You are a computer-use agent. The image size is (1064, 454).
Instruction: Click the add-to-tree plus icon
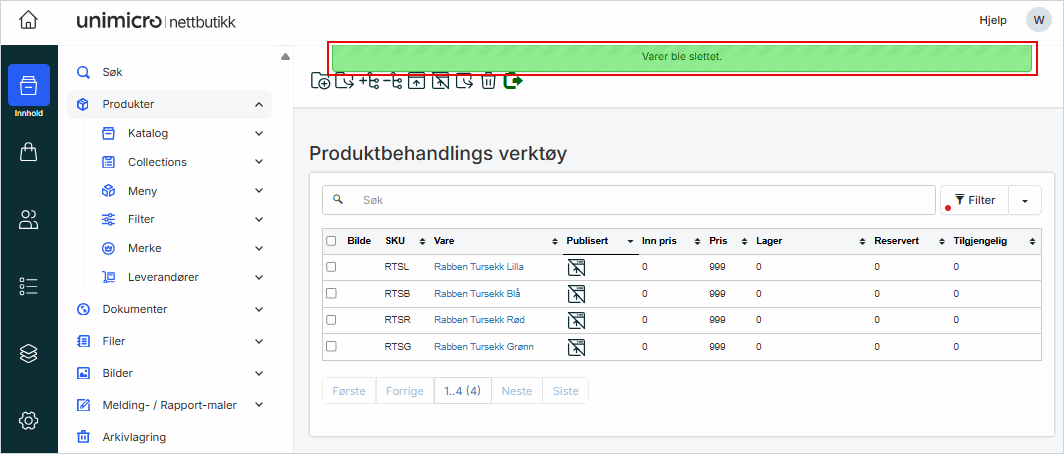(369, 81)
